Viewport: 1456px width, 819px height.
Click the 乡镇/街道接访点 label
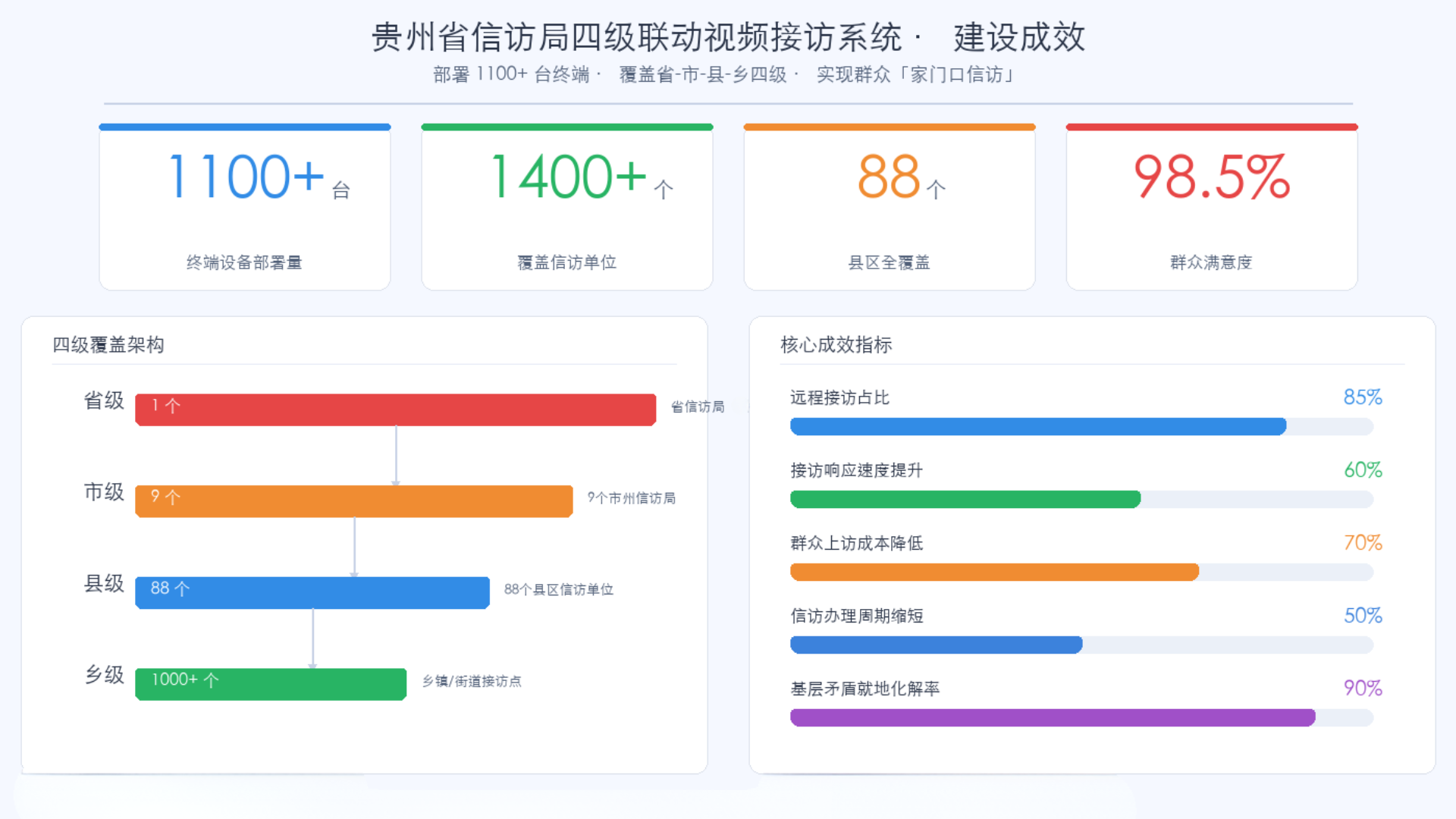coord(472,681)
